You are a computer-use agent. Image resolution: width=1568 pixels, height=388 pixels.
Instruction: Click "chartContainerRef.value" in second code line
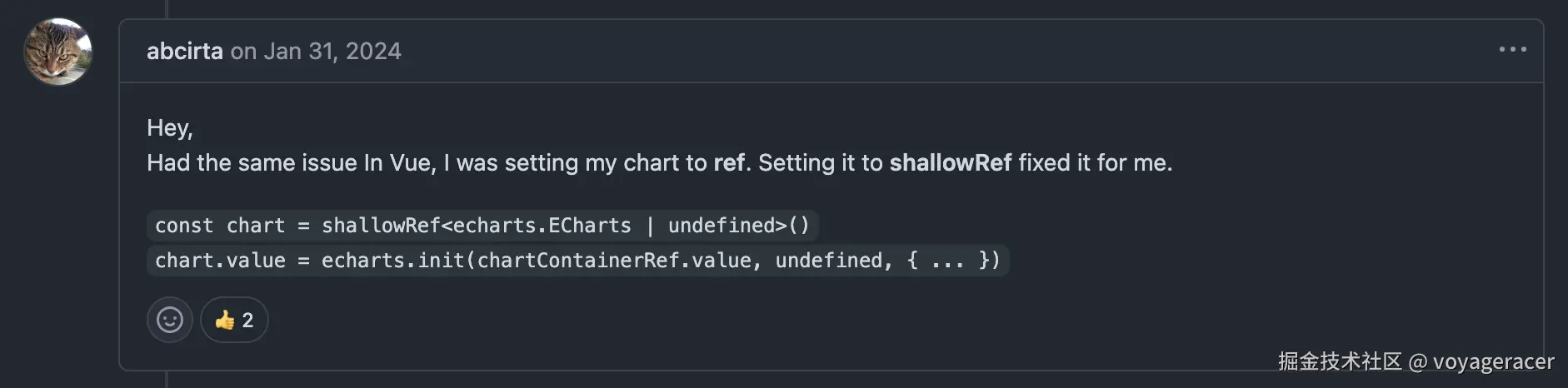tap(615, 261)
